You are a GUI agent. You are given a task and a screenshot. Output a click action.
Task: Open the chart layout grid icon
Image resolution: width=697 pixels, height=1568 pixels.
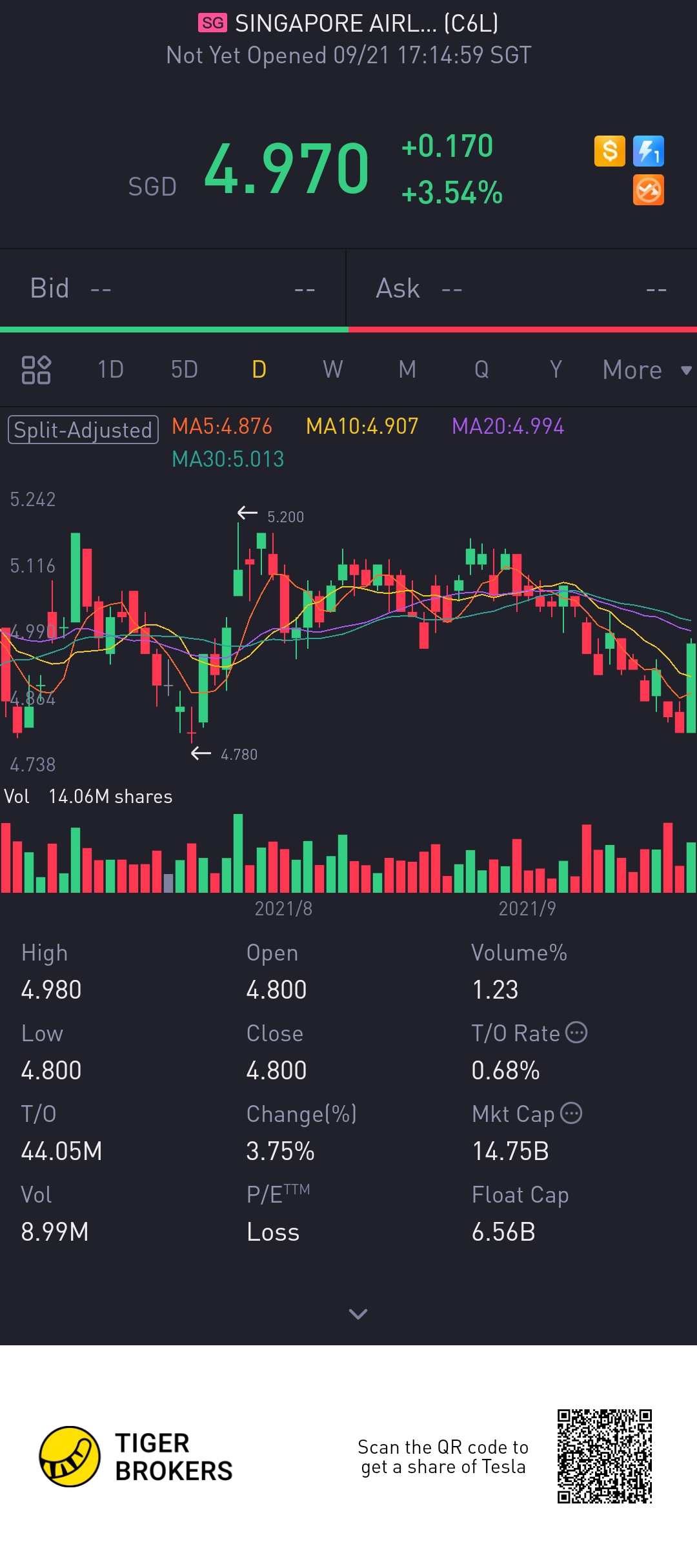coord(36,370)
